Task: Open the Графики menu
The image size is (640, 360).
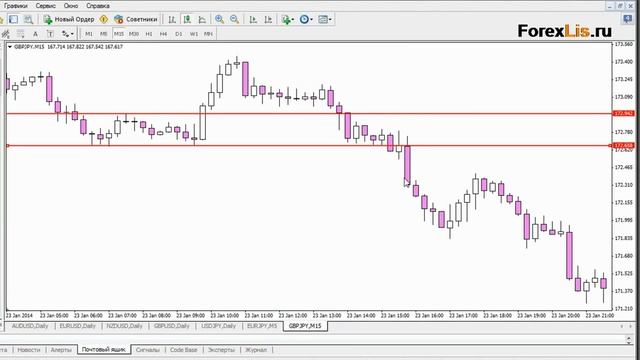Action: click(16, 6)
